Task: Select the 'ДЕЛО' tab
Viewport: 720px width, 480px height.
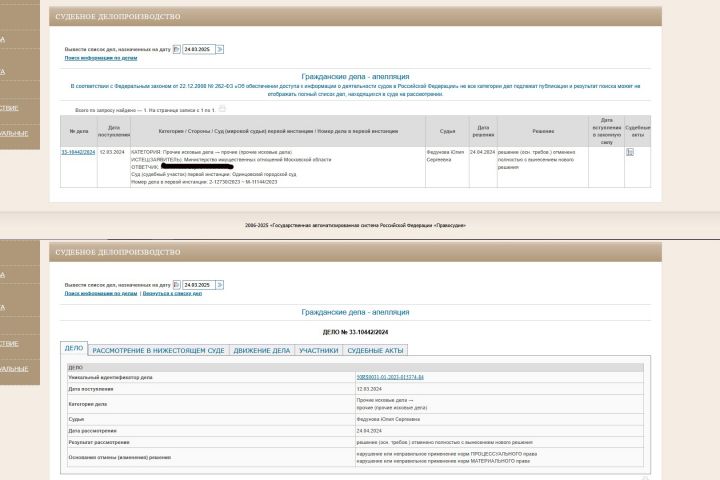Action: [x=74, y=348]
